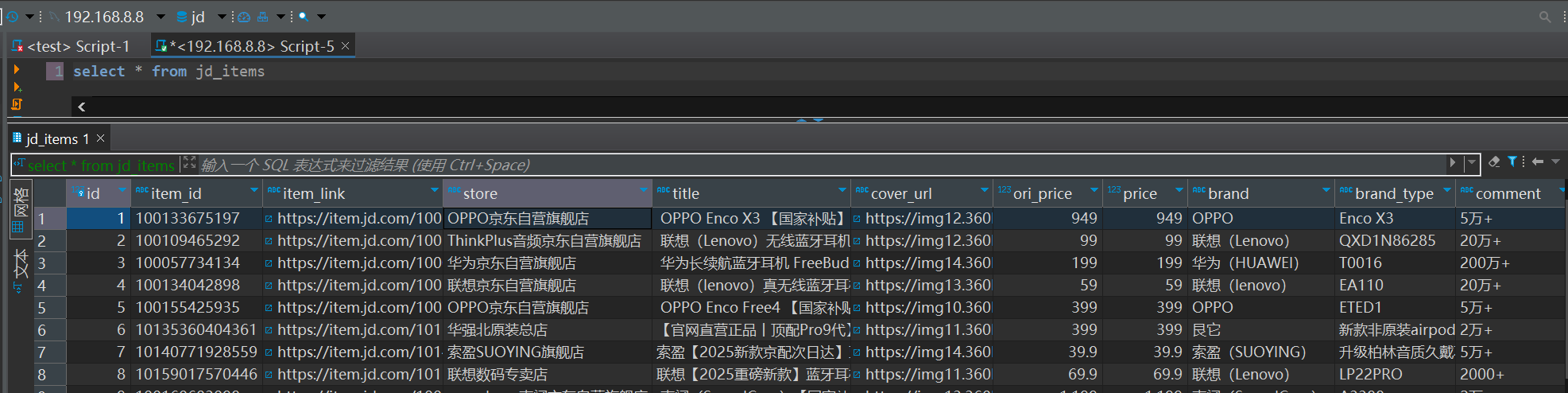Viewport: 1568px width, 393px height.
Task: Select cell 100133675197 in item_id
Action: click(x=196, y=218)
